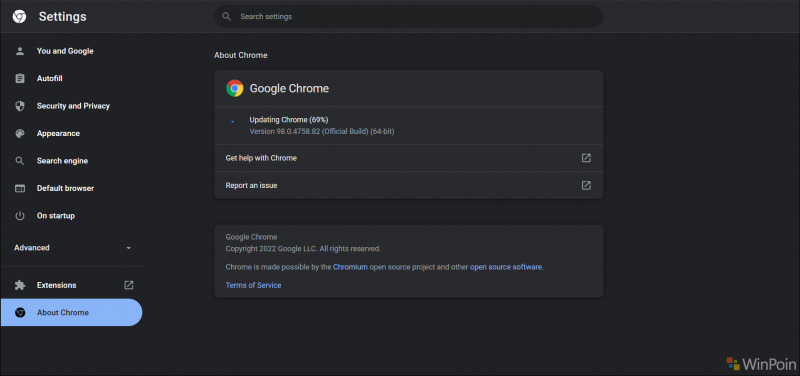Click the update progress spinner
This screenshot has width=800, height=376.
pos(233,121)
